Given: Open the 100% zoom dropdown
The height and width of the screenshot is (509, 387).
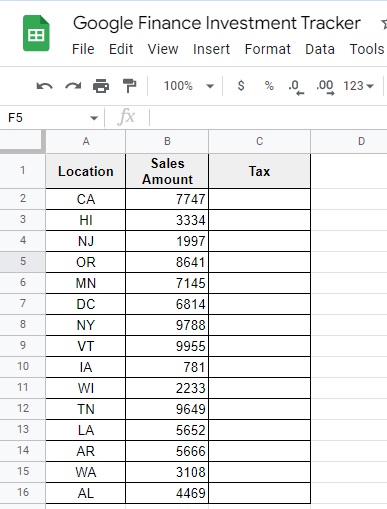Looking at the screenshot, I should click(188, 86).
